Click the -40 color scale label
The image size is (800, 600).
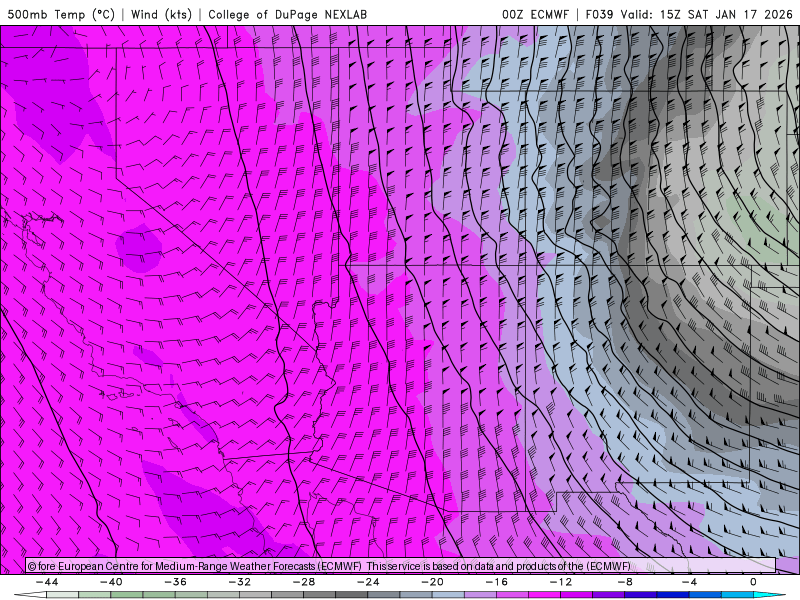[x=111, y=582]
